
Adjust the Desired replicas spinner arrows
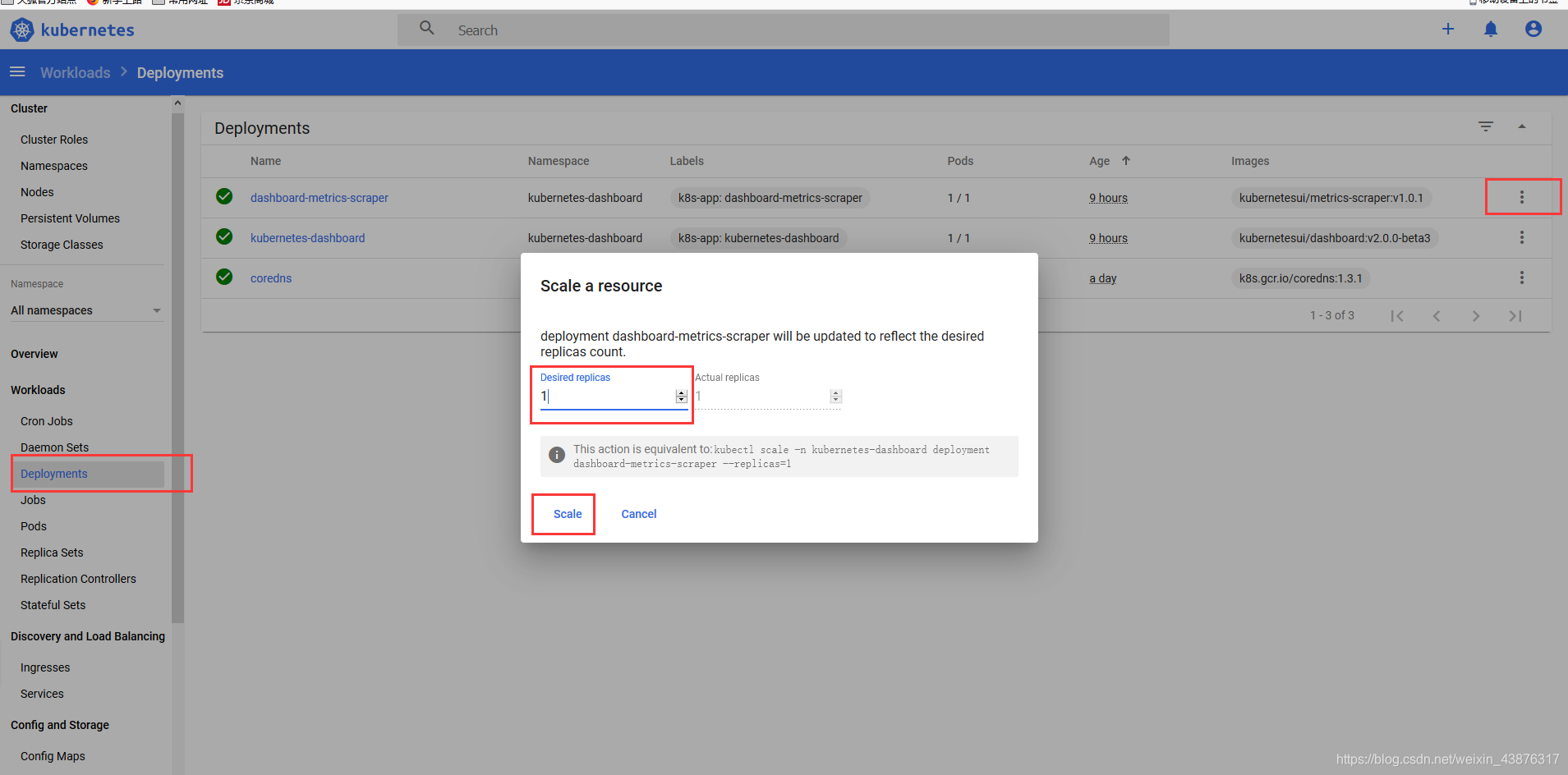[682, 397]
